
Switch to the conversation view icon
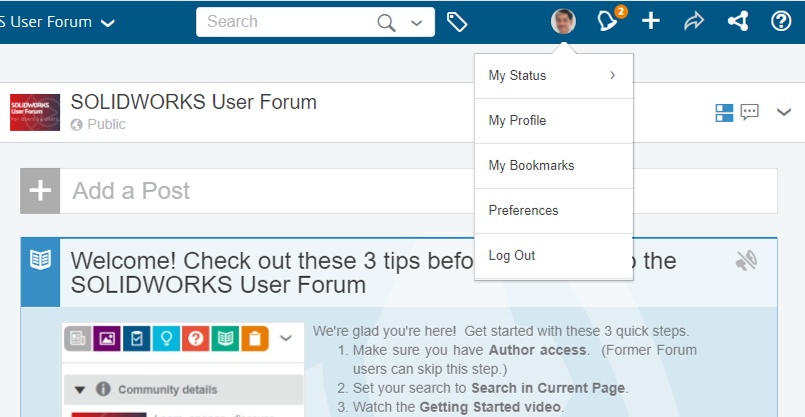(x=751, y=112)
